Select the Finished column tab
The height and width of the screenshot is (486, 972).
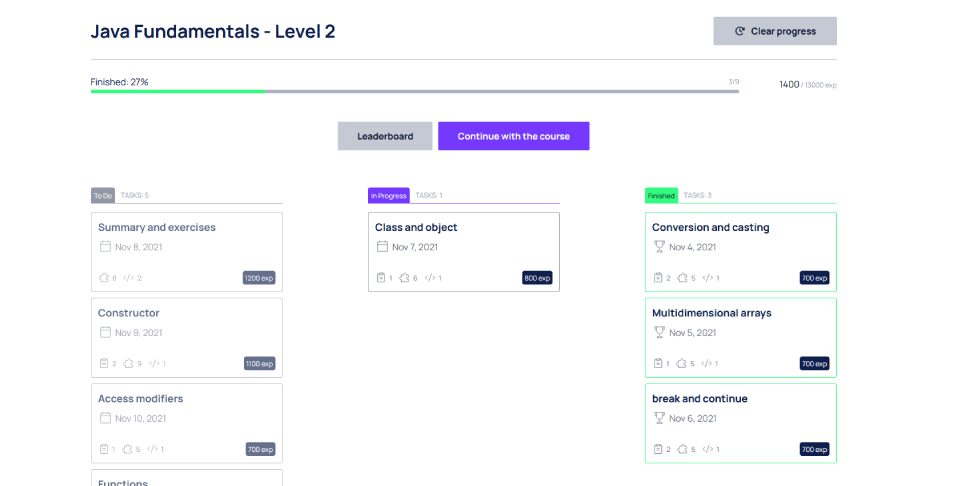click(x=661, y=195)
